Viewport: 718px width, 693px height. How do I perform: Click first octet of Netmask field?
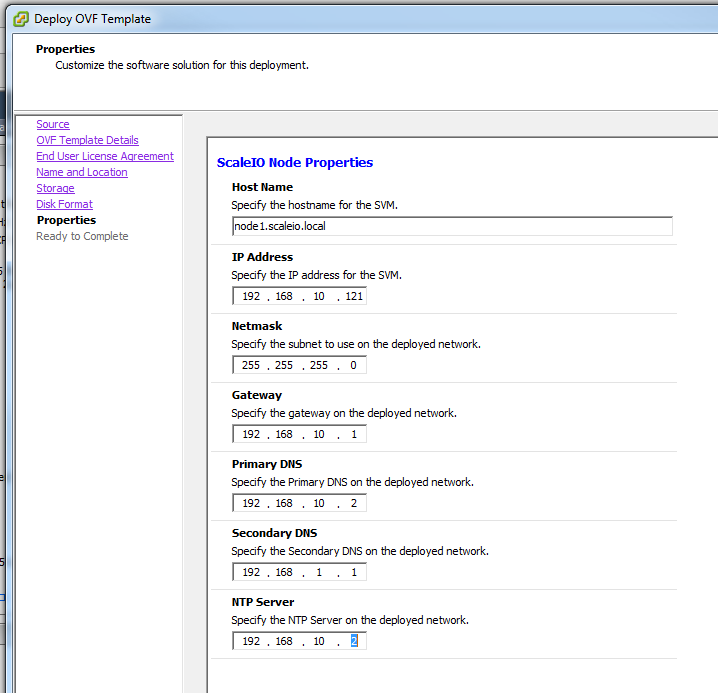(251, 366)
